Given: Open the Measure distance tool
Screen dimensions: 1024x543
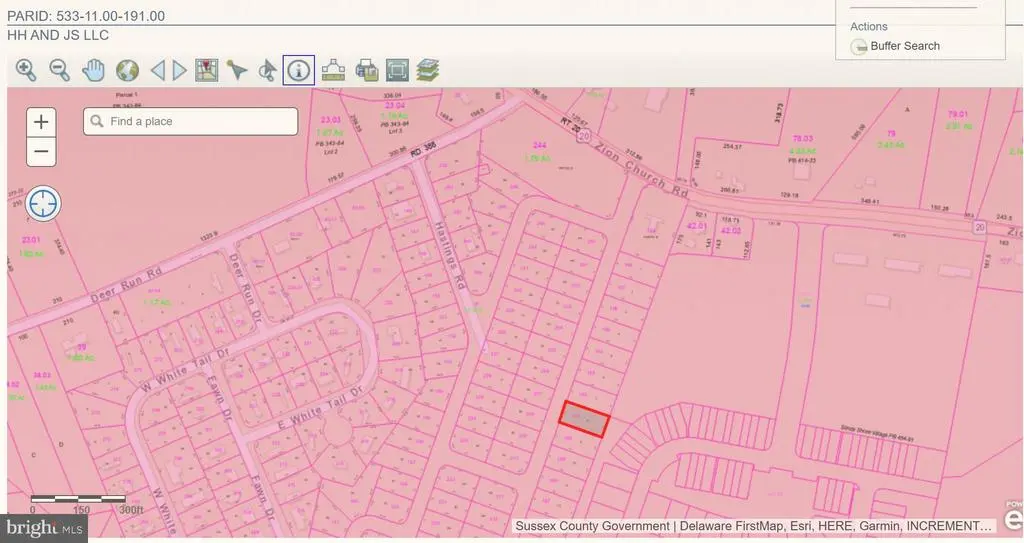Looking at the screenshot, I should 333,70.
